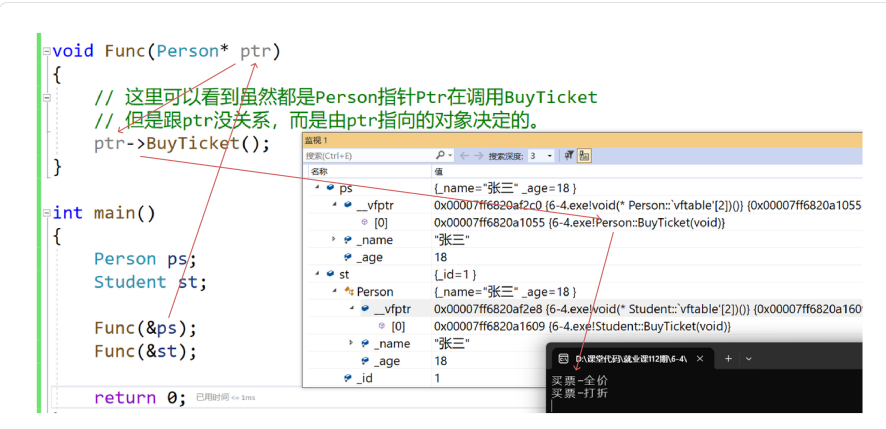Click the Student::BuyTicket(void) value cell
Image resolution: width=886 pixels, height=429 pixels.
583,326
